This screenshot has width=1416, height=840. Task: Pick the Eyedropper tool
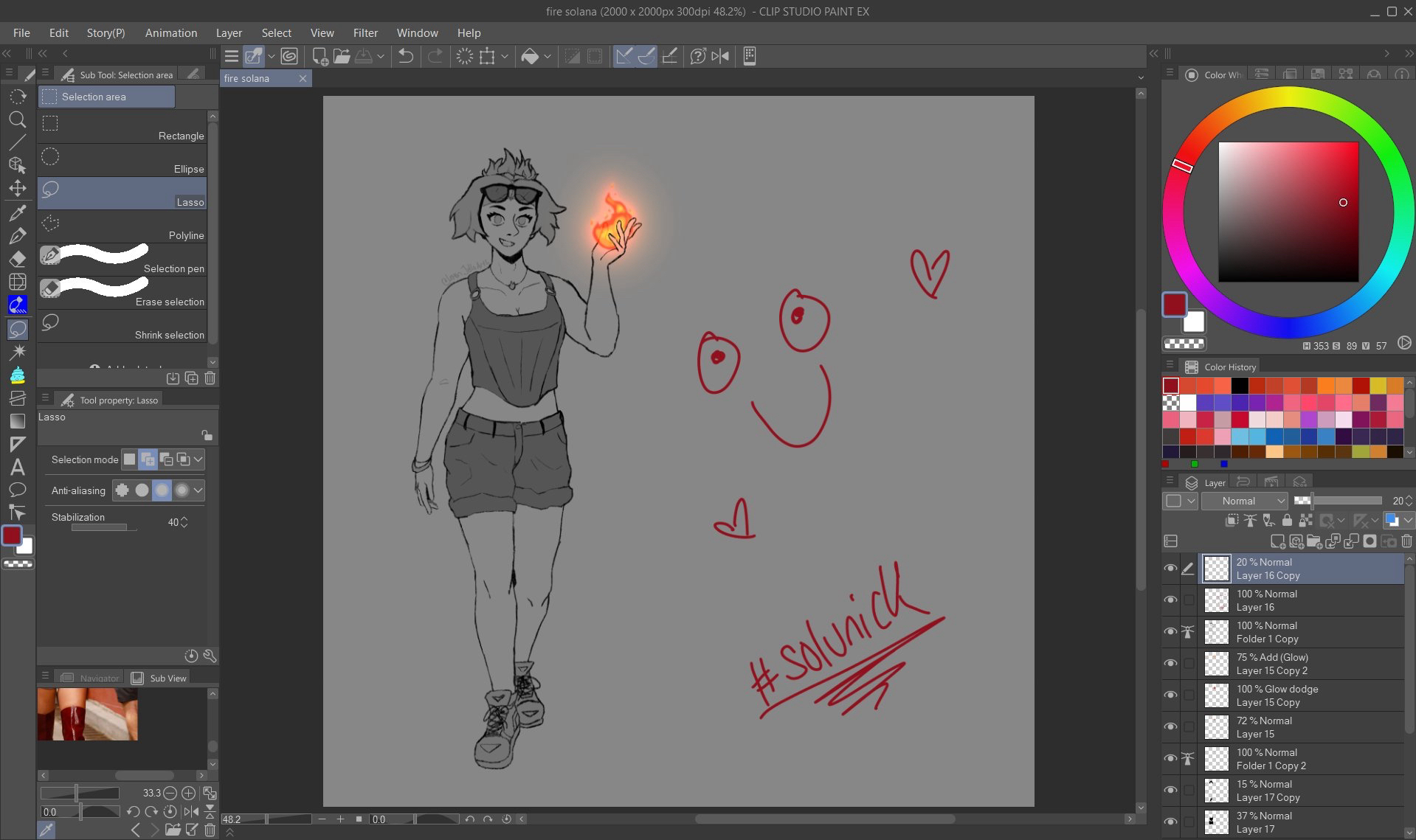click(x=17, y=213)
